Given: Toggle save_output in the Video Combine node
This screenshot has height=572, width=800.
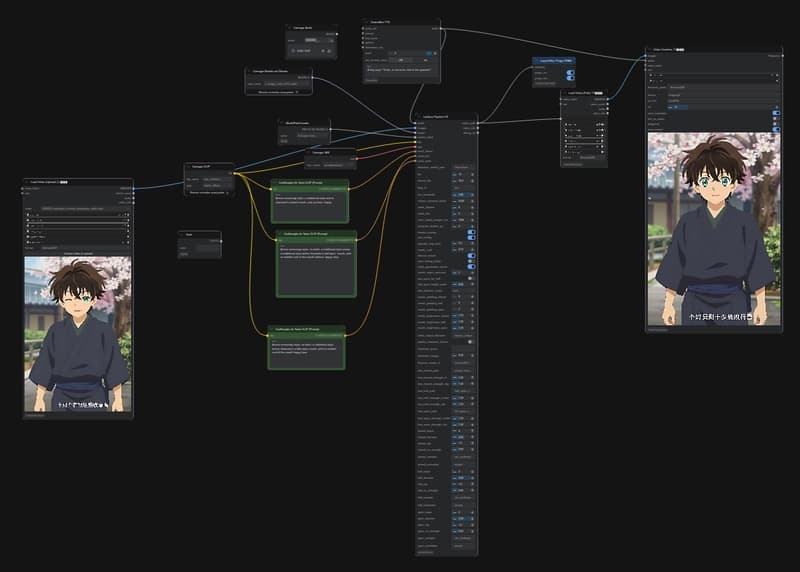Looking at the screenshot, I should pyautogui.click(x=776, y=130).
